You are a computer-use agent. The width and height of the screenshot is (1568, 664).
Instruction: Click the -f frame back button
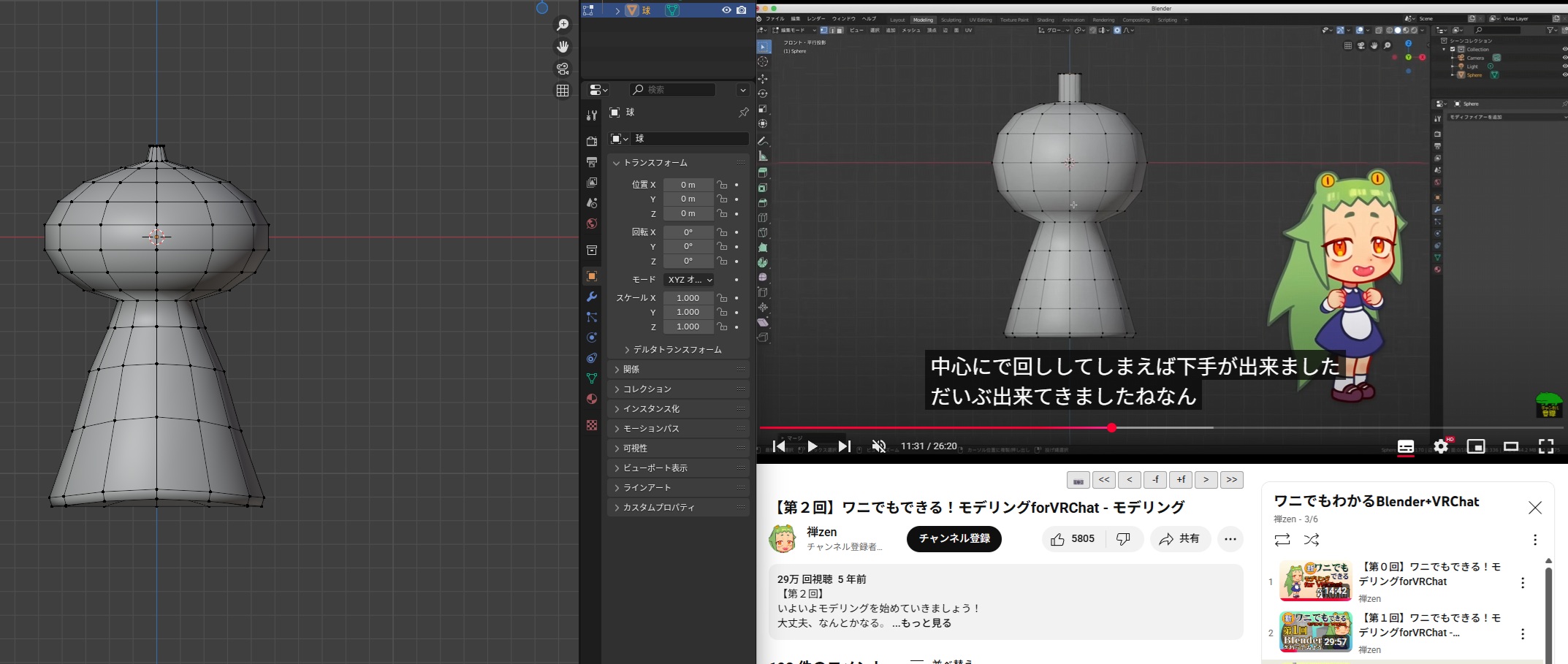coord(1155,480)
